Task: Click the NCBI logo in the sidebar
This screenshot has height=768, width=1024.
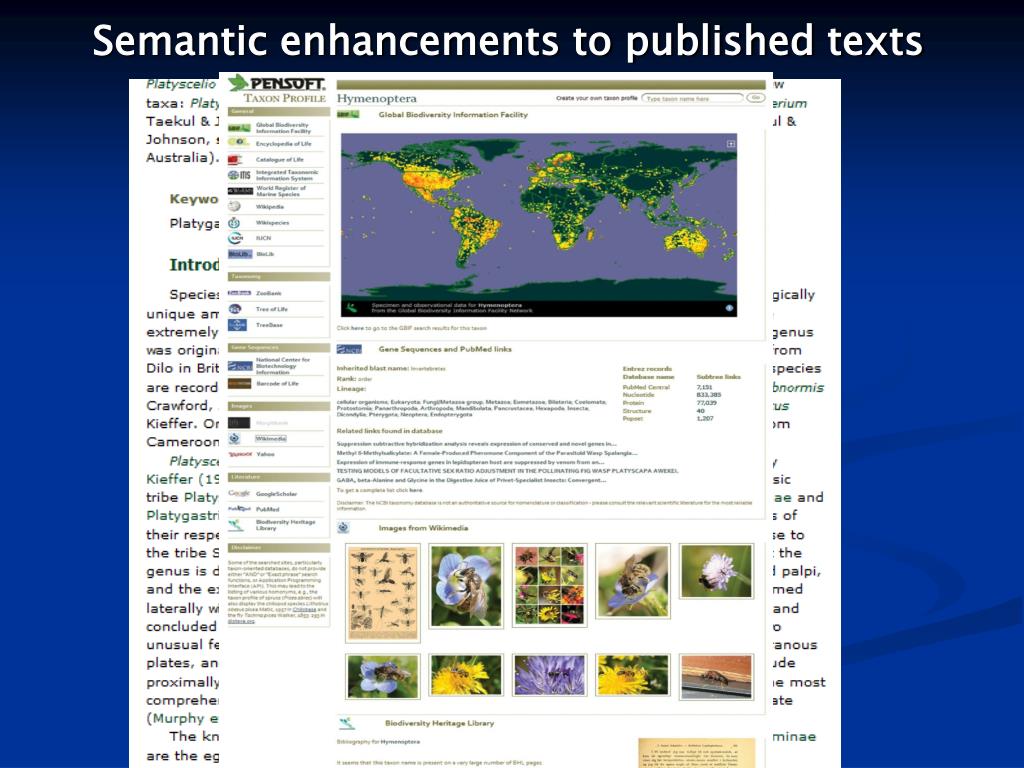Action: click(240, 366)
